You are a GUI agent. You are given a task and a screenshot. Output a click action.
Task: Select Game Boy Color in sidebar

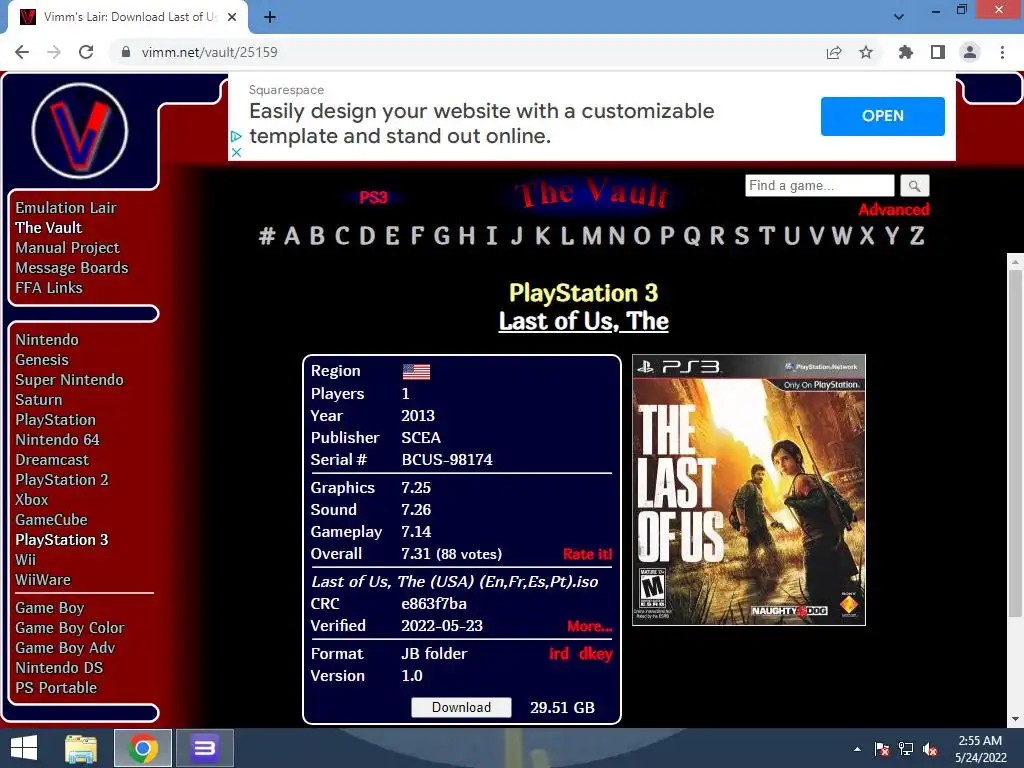click(x=70, y=628)
